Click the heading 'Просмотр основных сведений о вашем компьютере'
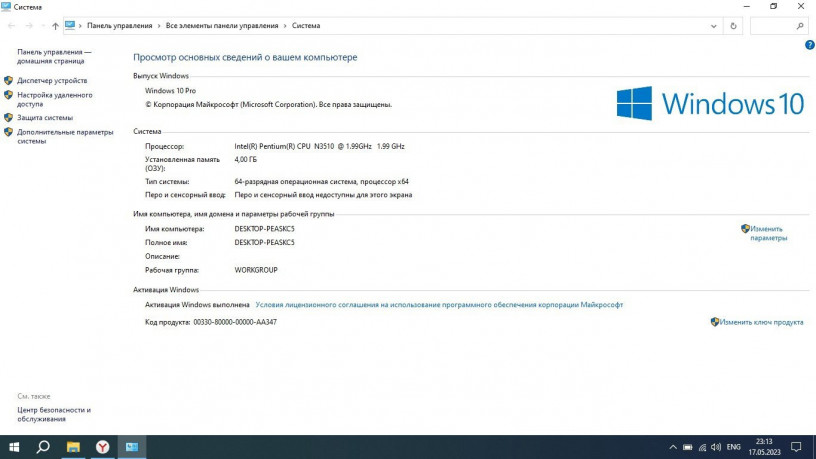This screenshot has width=816, height=459. pyautogui.click(x=245, y=57)
